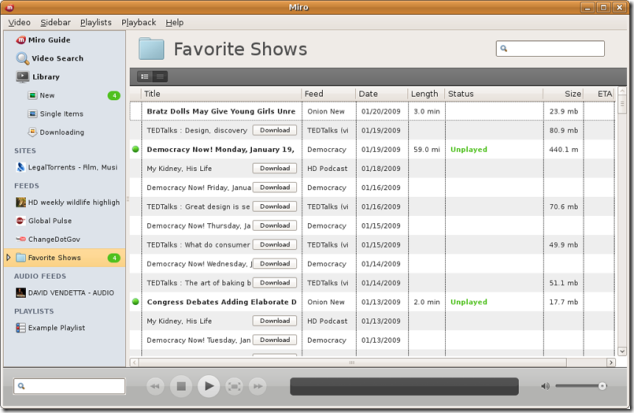
Task: Download Democracy Now! Friday episode
Action: tap(275, 187)
